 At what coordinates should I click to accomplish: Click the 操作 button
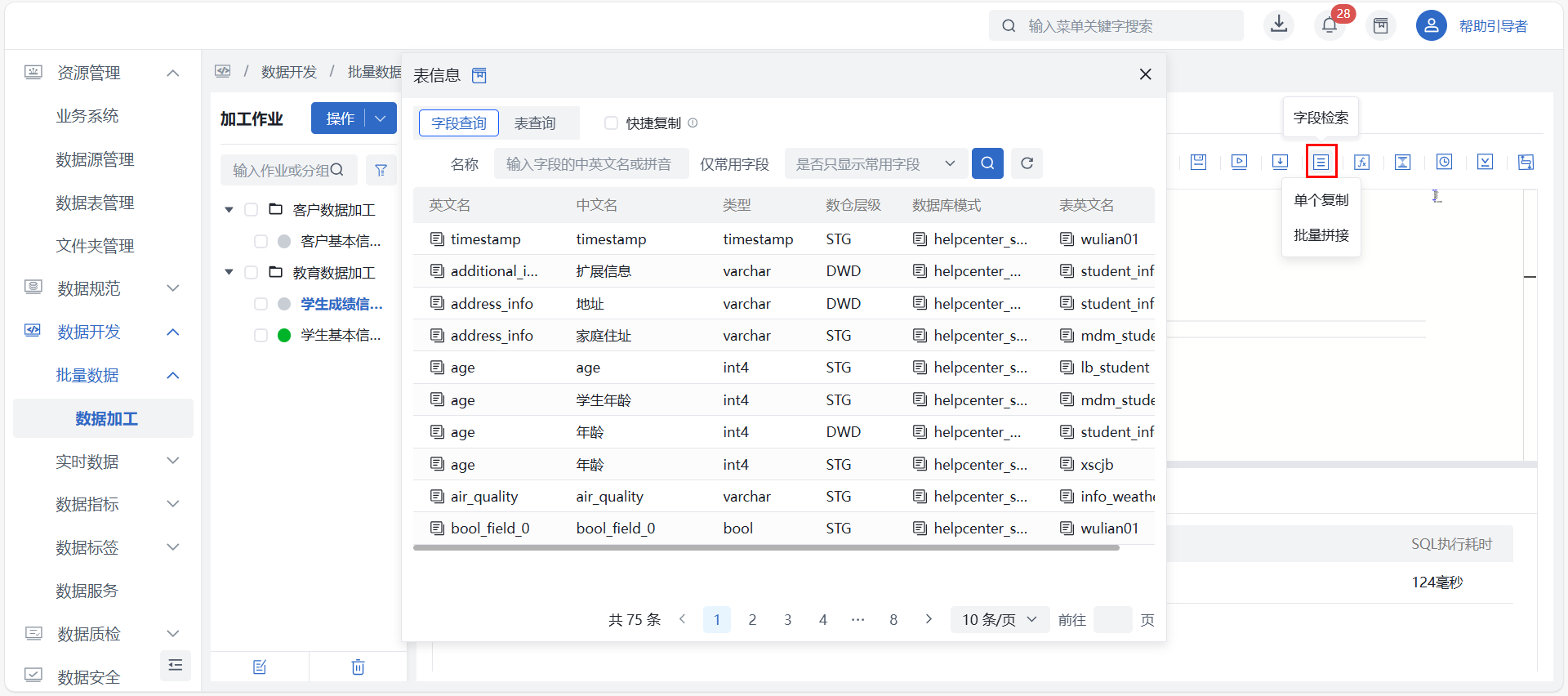click(x=340, y=118)
